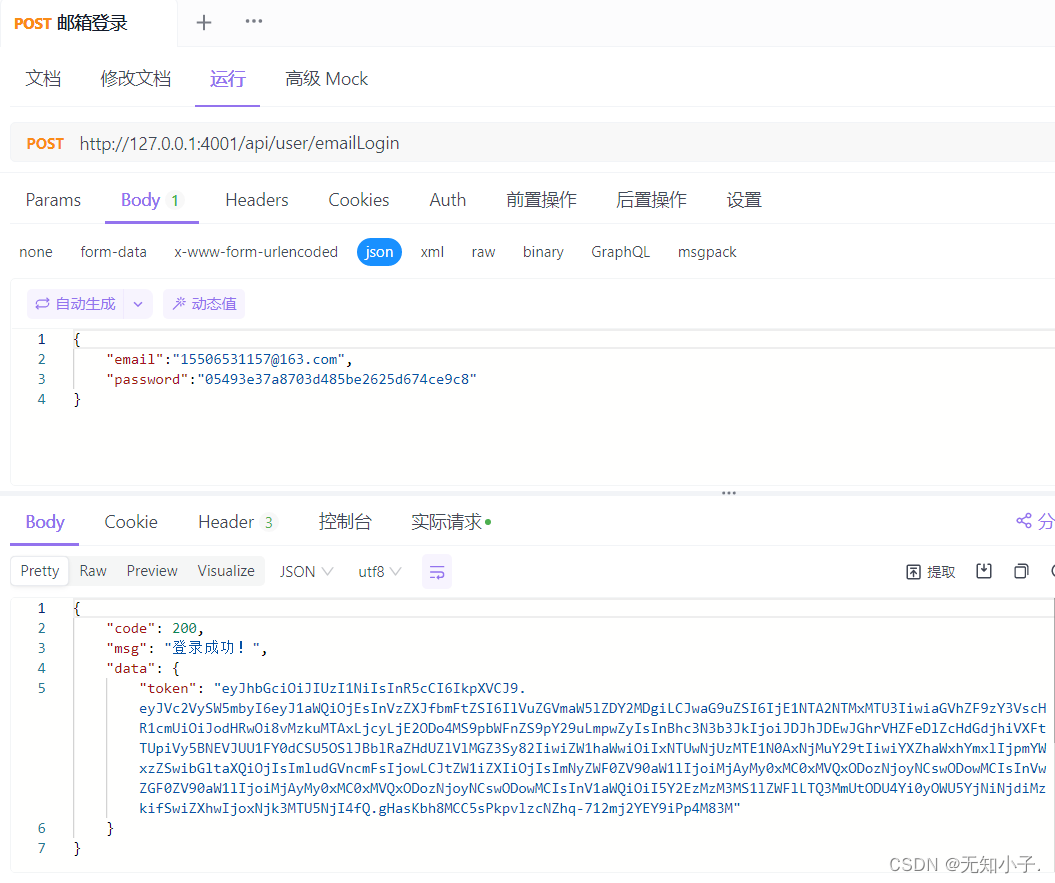
Task: Click the "data": { line in response
Action: (x=142, y=668)
